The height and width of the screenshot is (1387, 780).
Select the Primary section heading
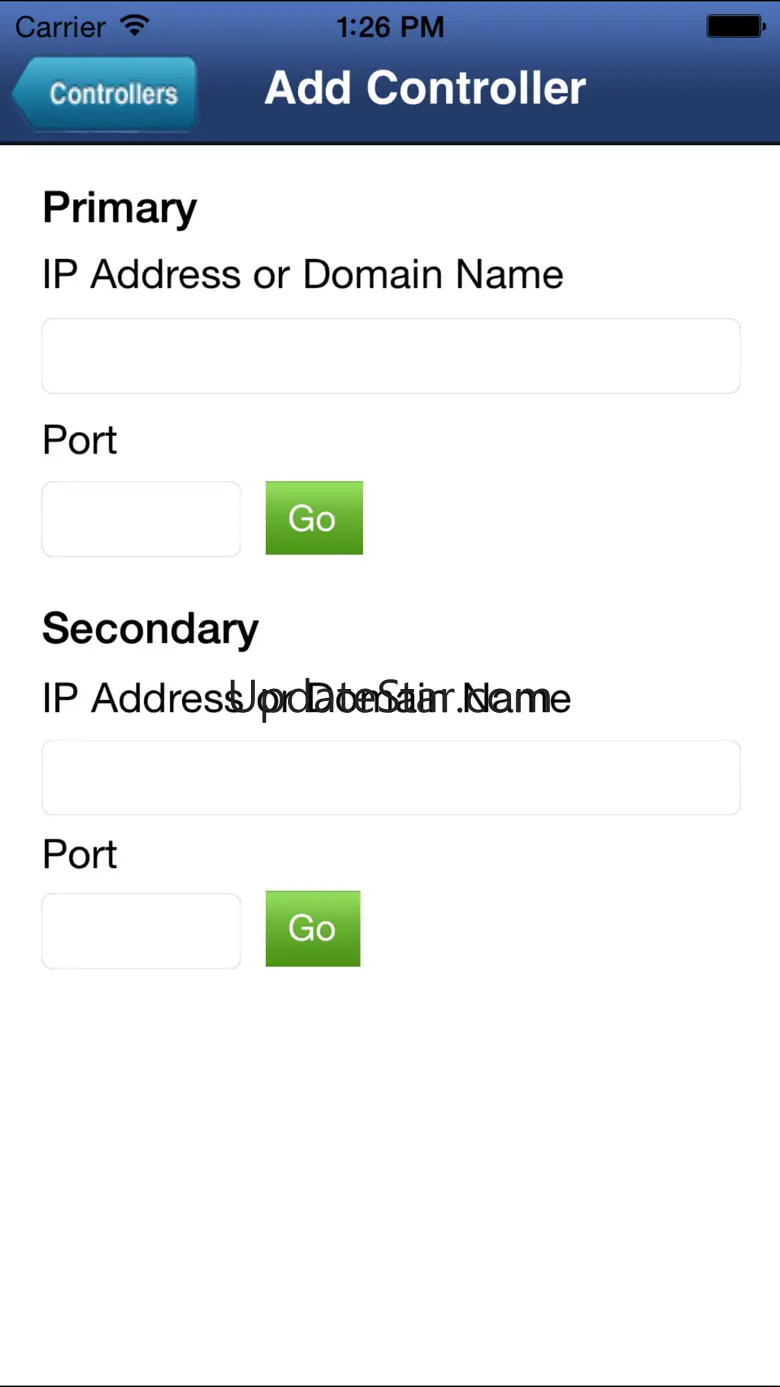point(119,208)
